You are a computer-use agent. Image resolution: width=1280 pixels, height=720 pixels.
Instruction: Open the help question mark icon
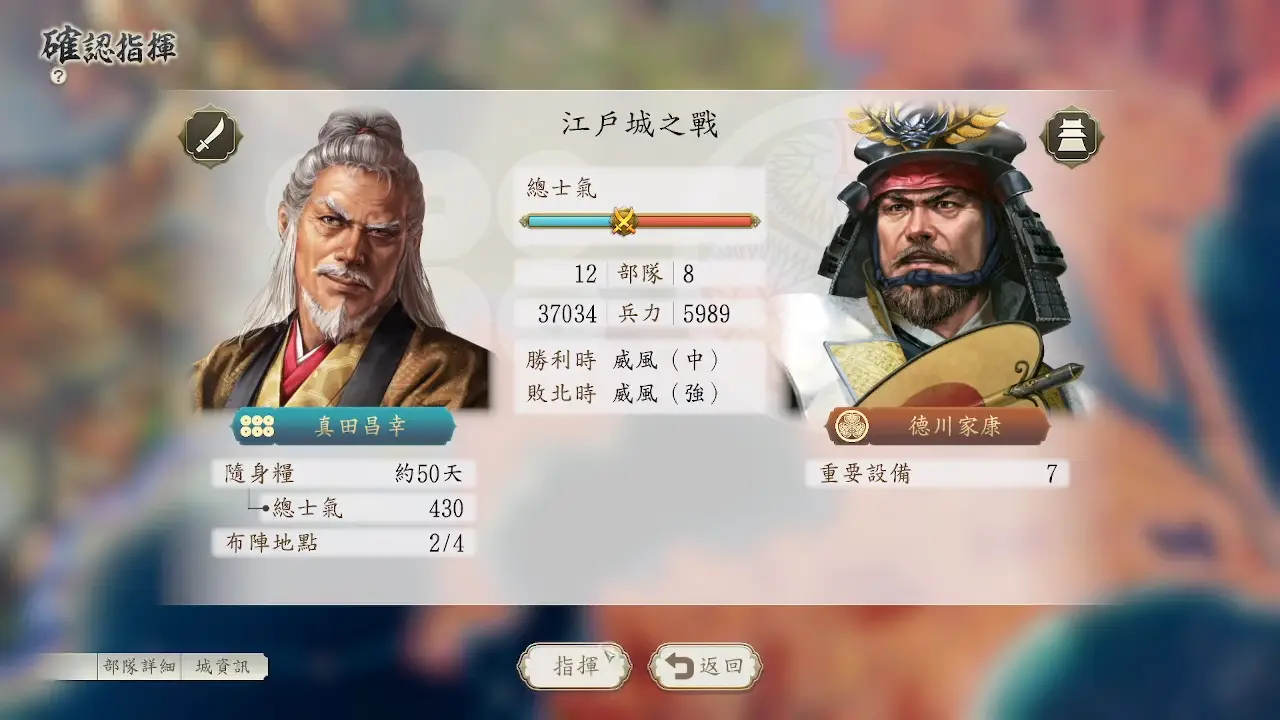[59, 76]
